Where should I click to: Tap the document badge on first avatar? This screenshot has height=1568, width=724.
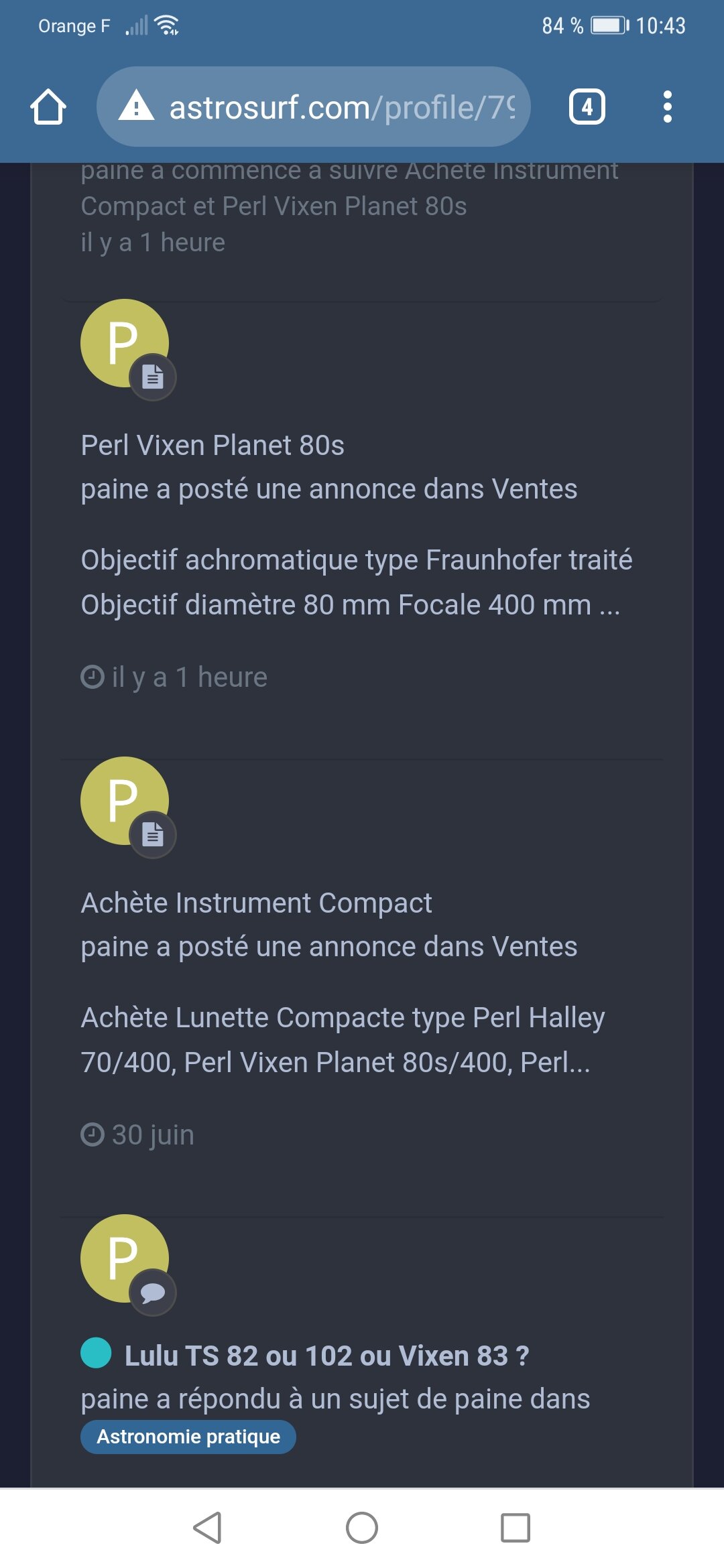153,377
